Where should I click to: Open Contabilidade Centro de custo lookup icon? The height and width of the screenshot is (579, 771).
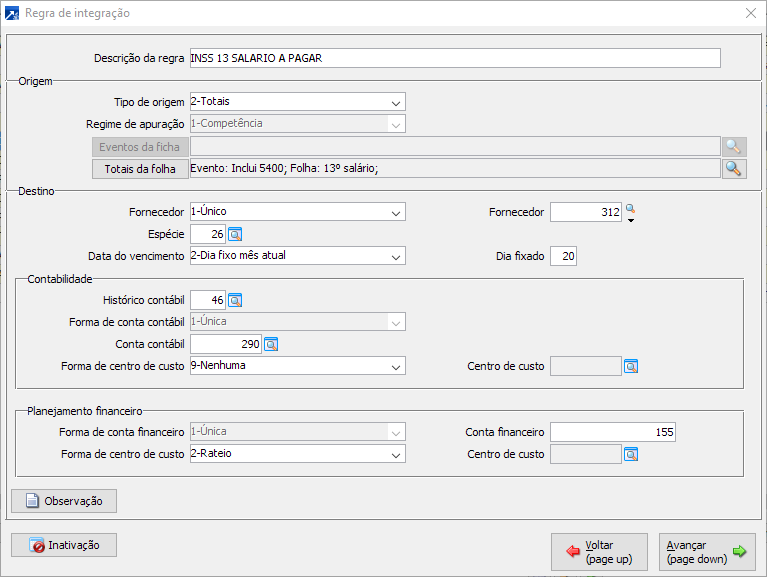(x=631, y=367)
